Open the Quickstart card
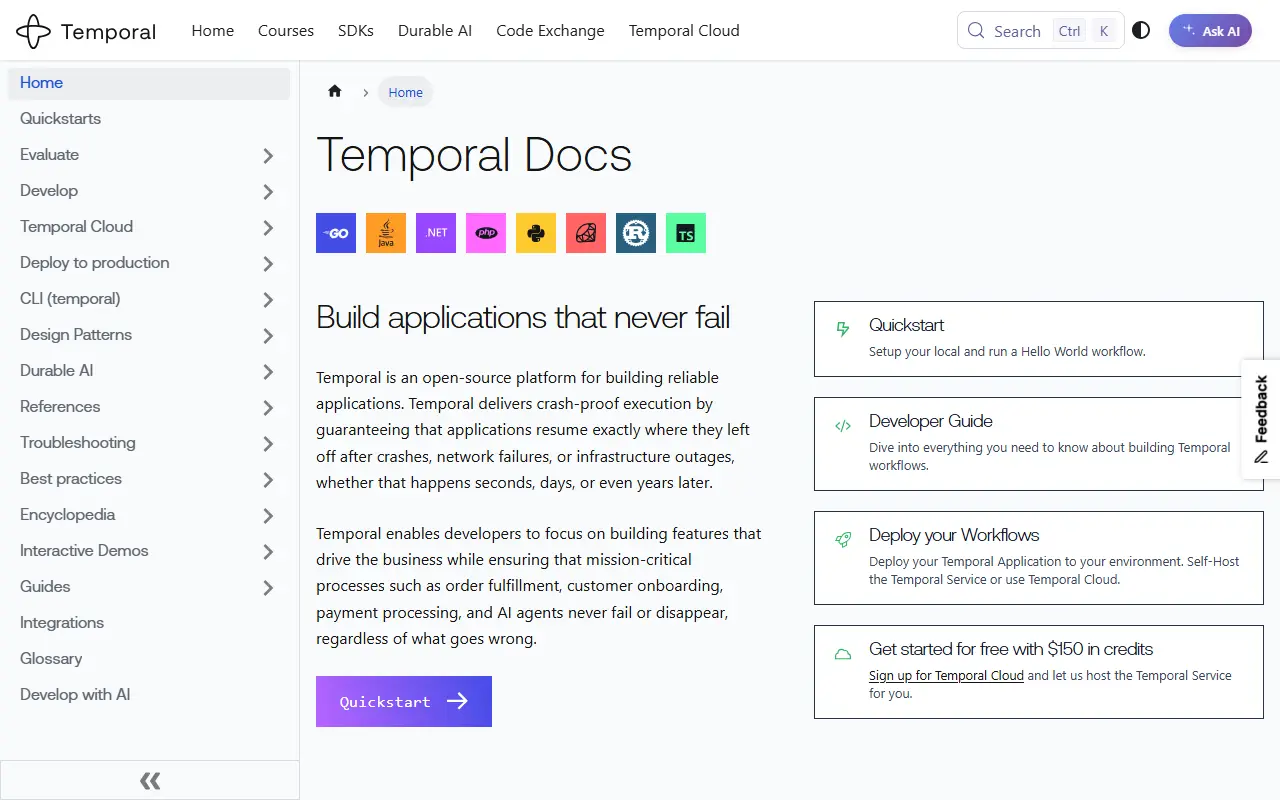 click(1039, 339)
